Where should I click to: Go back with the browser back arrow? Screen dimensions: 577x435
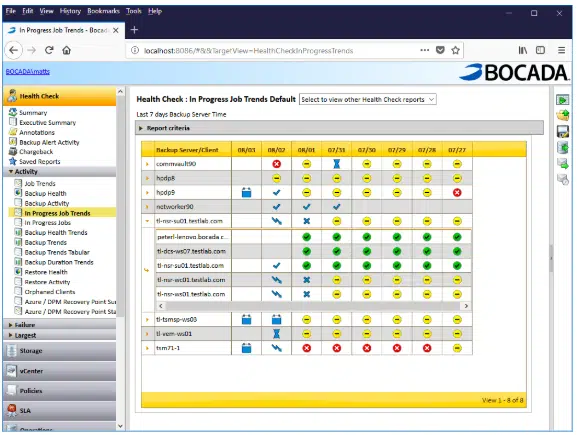(x=14, y=50)
